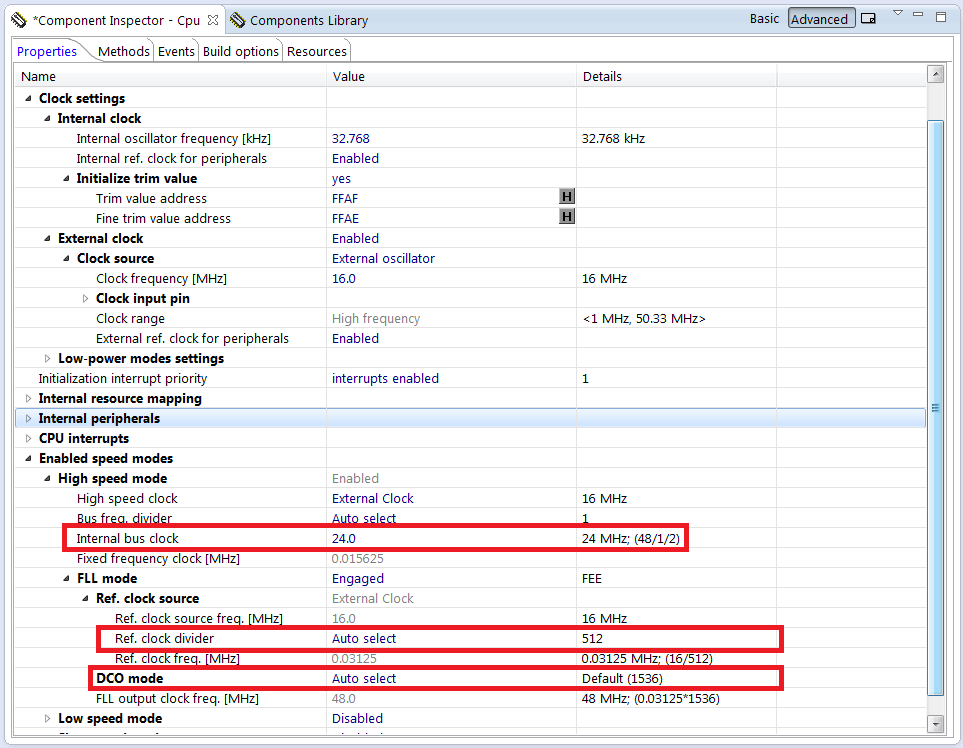Screen dimensions: 963x748
Task: Collapse the Clock settings group
Action: [x=28, y=98]
